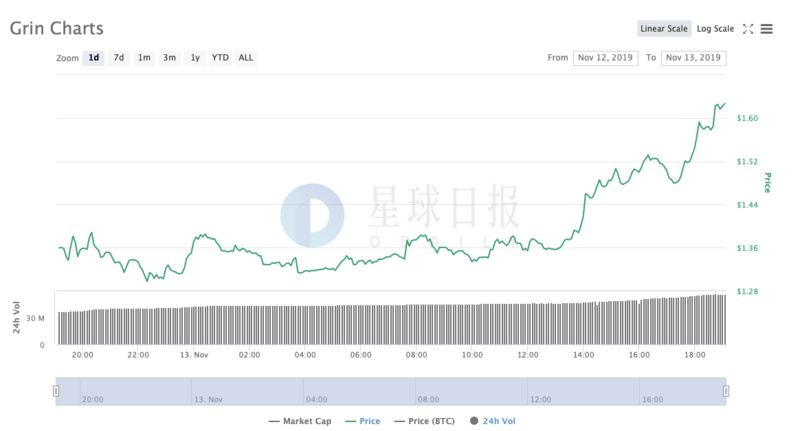
Task: Switch to Linear Scale
Action: pyautogui.click(x=664, y=29)
